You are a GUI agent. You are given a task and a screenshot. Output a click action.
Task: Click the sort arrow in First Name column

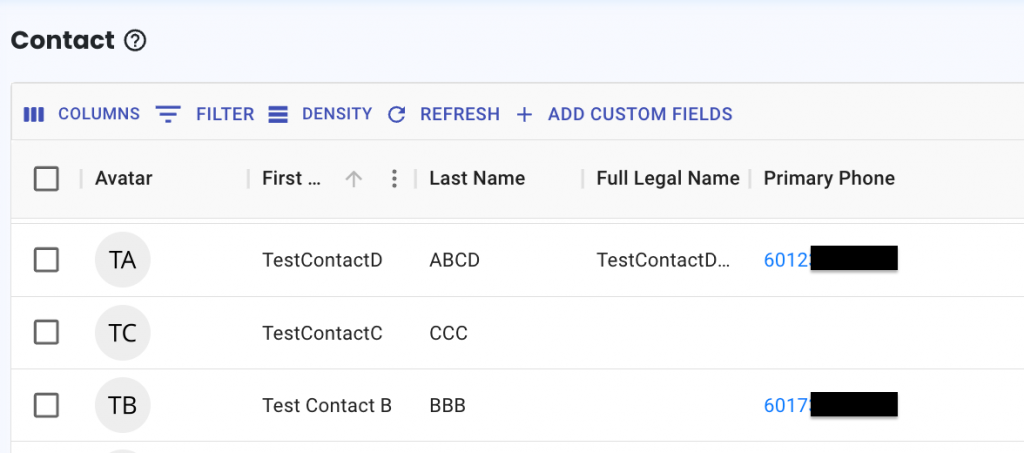(x=353, y=179)
